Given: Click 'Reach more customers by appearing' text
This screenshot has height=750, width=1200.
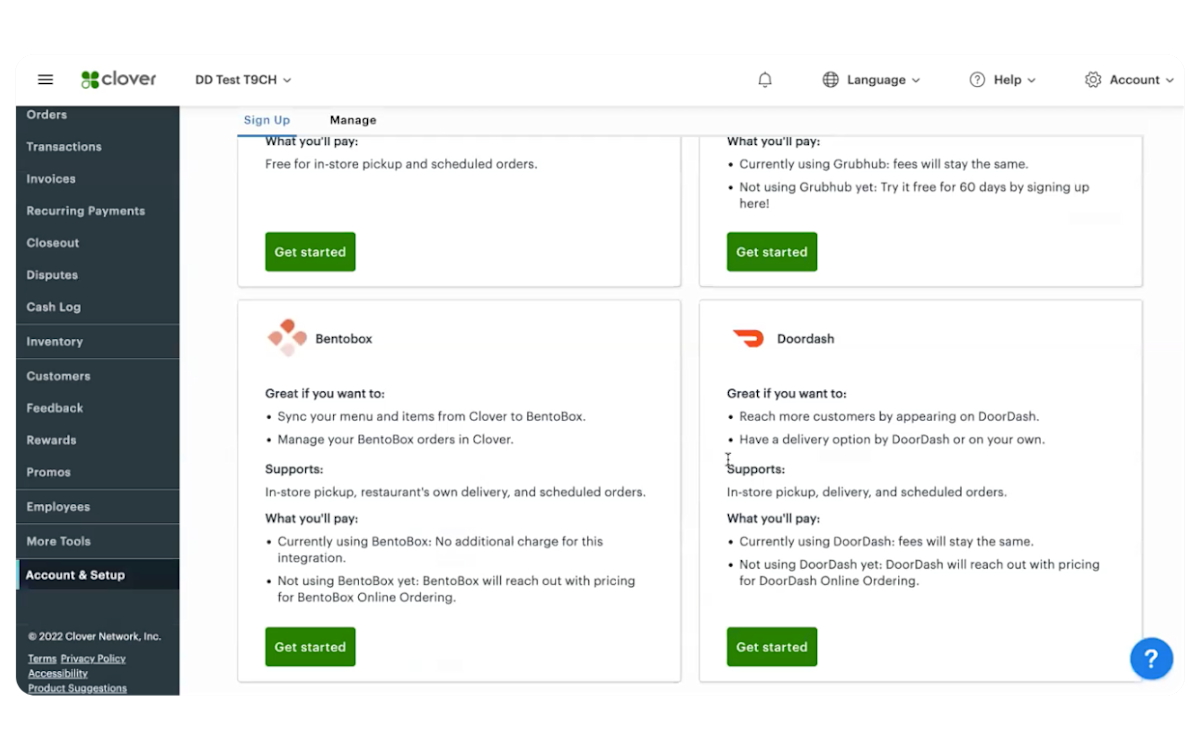Looking at the screenshot, I should [889, 416].
